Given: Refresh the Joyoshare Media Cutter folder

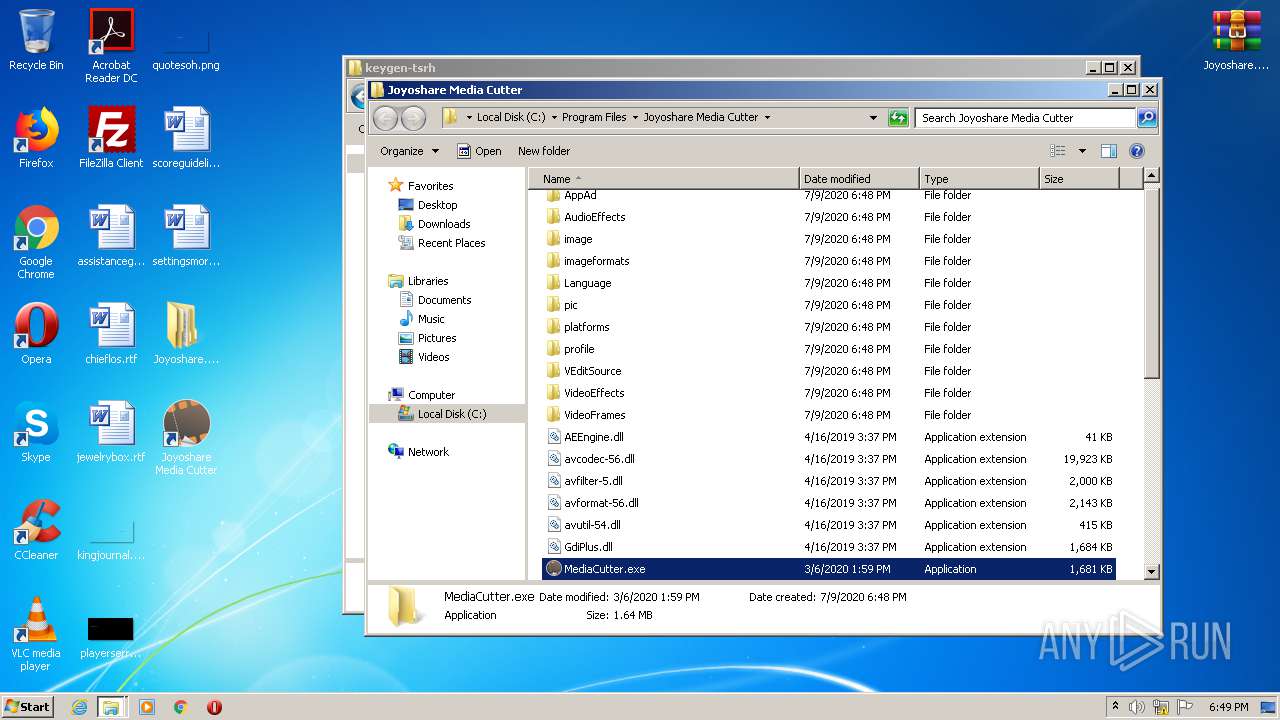Looking at the screenshot, I should click(x=898, y=118).
